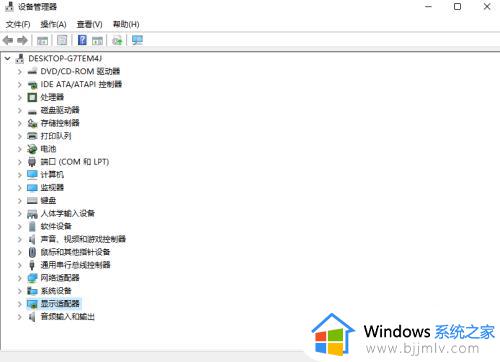
Task: Click the scan hardware changes monitor icon
Action: [x=137, y=40]
